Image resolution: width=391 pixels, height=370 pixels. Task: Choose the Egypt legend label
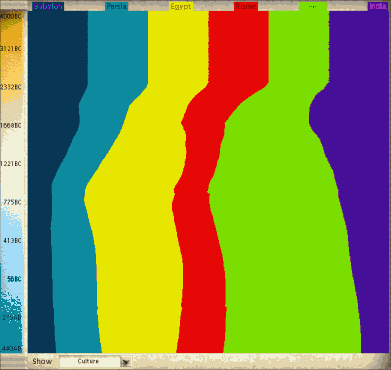(x=181, y=6)
